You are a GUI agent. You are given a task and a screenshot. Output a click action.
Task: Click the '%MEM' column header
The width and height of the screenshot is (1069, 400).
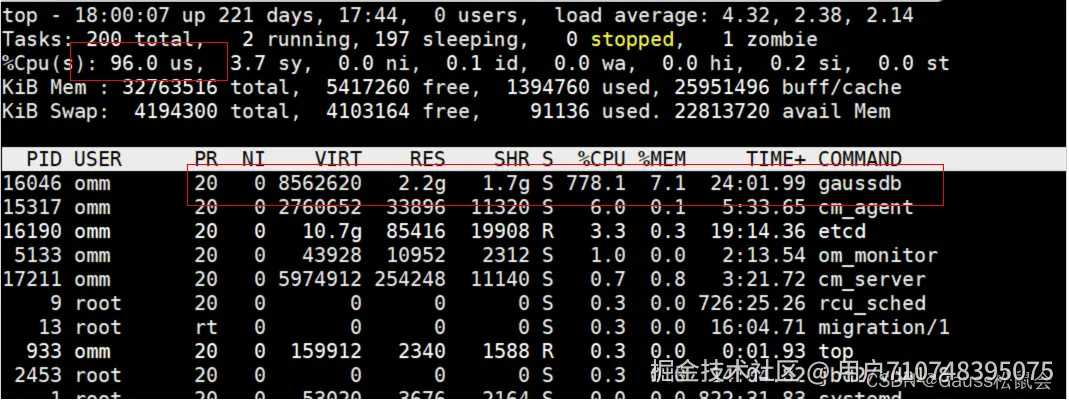click(x=662, y=159)
